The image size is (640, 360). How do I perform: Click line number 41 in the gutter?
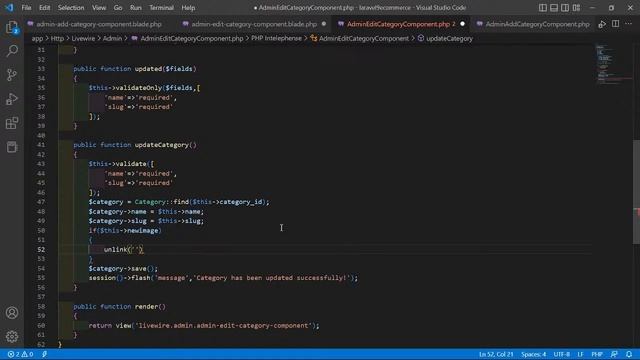click(41, 144)
